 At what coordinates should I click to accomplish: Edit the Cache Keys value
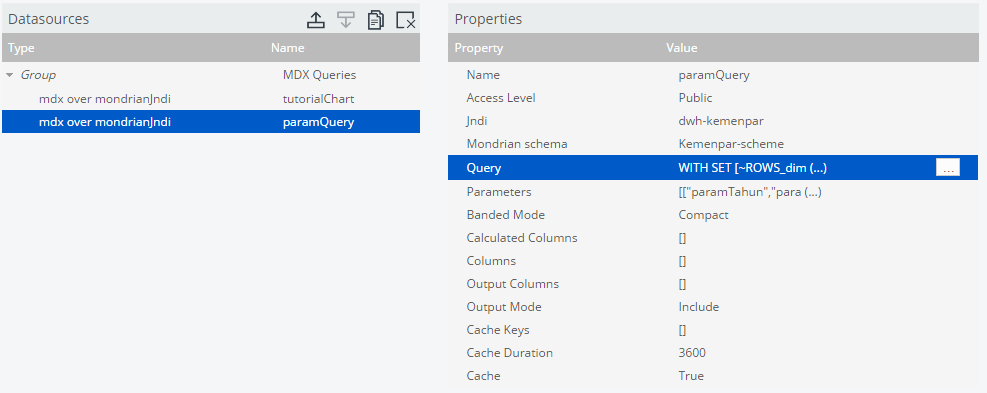point(682,330)
